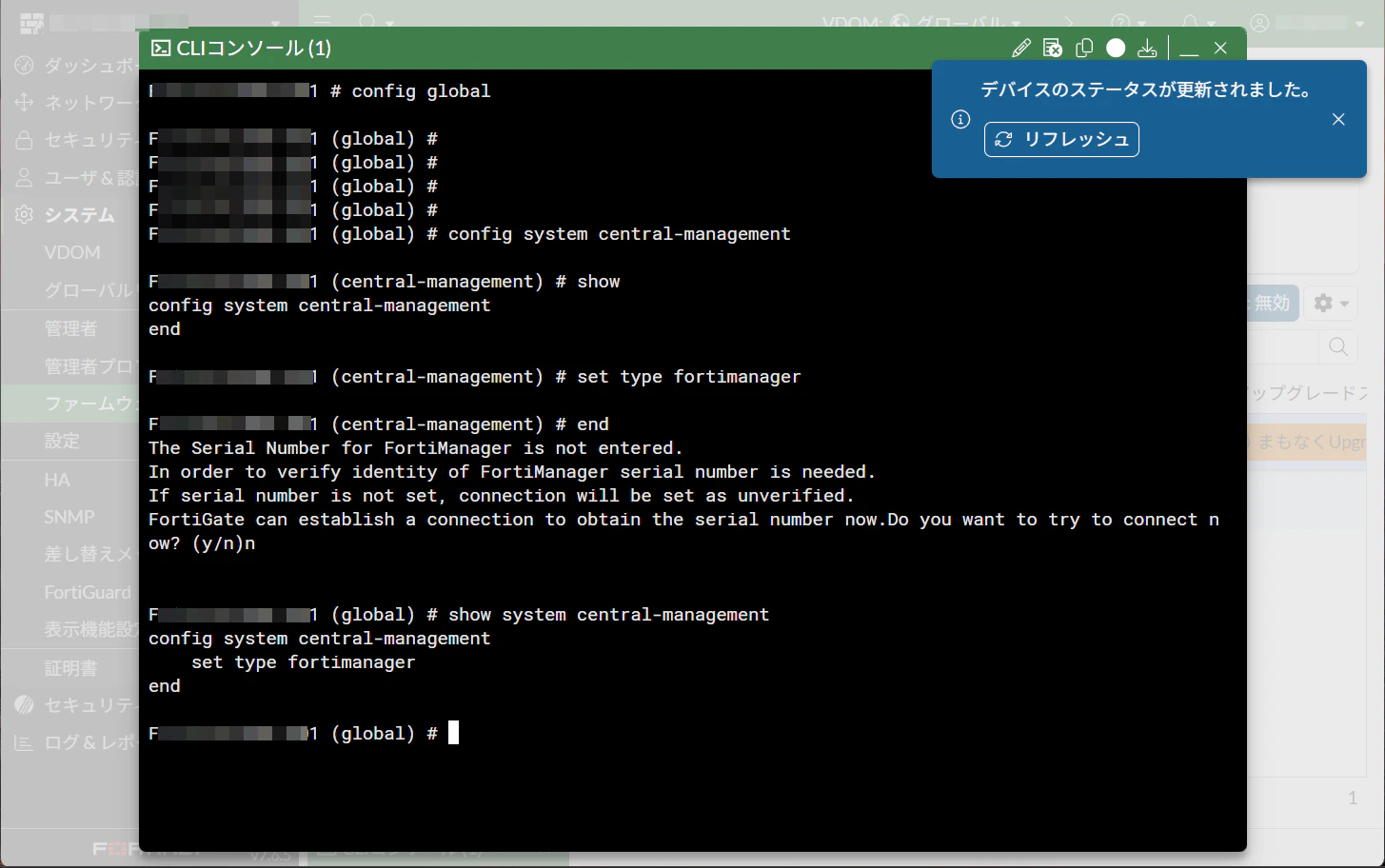Click the search magnifier on the background page
The width and height of the screenshot is (1385, 868).
point(1337,346)
